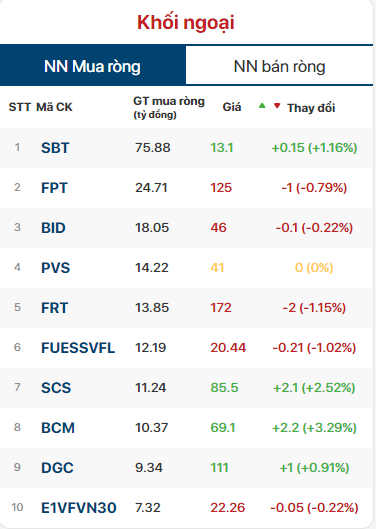Open the DGC stock ticker
This screenshot has width=376, height=529.
tap(57, 468)
